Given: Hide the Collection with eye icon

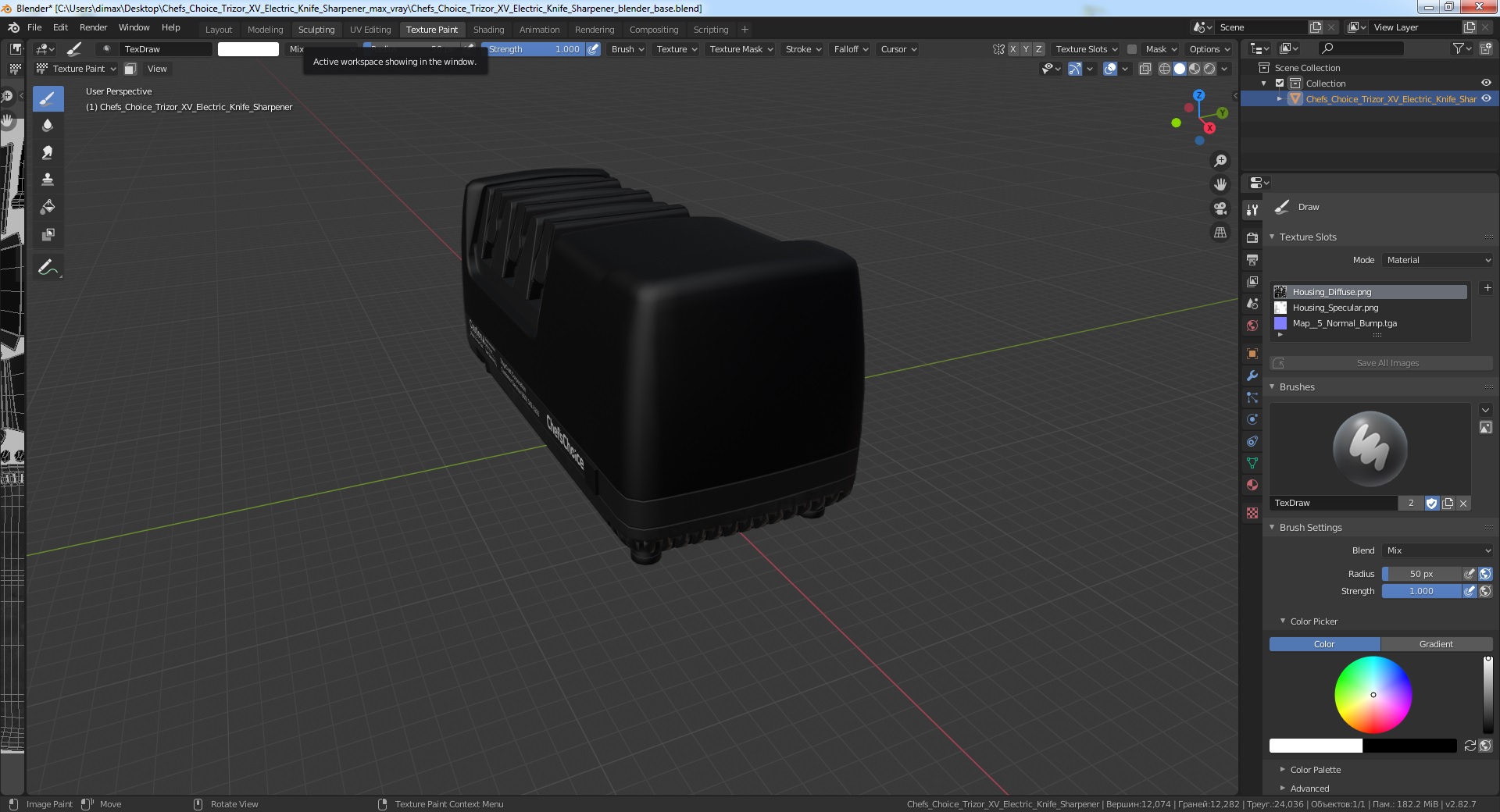Looking at the screenshot, I should point(1486,84).
